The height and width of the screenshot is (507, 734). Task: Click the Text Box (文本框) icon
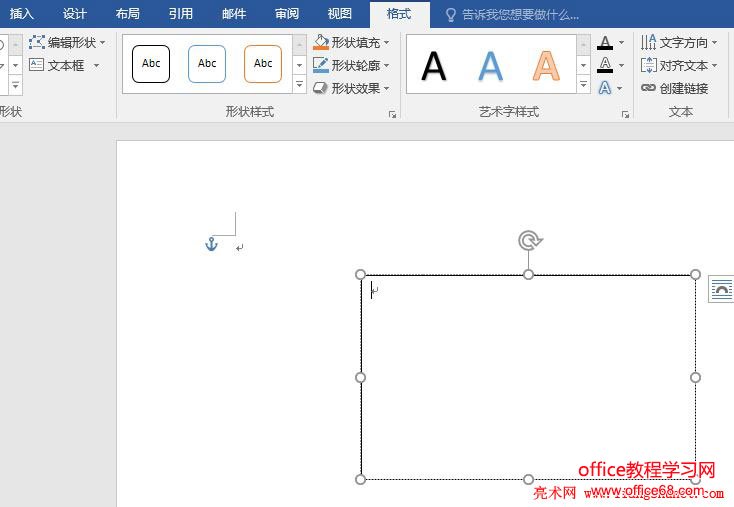[37, 65]
